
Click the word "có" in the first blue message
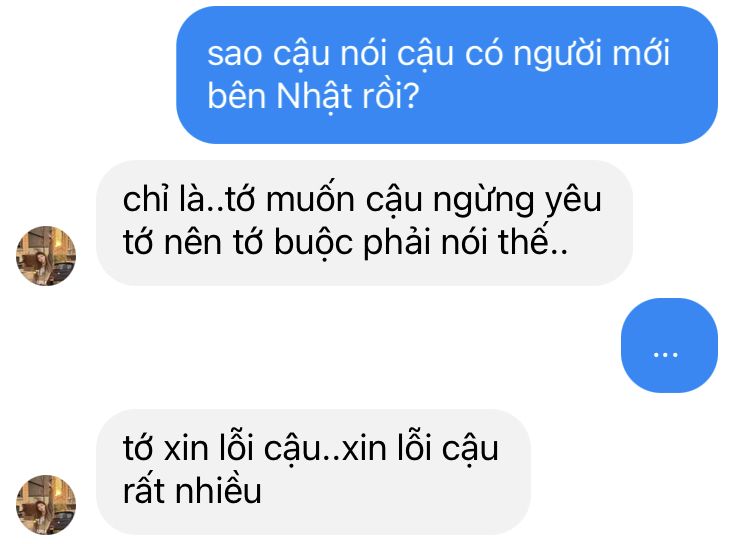point(483,53)
